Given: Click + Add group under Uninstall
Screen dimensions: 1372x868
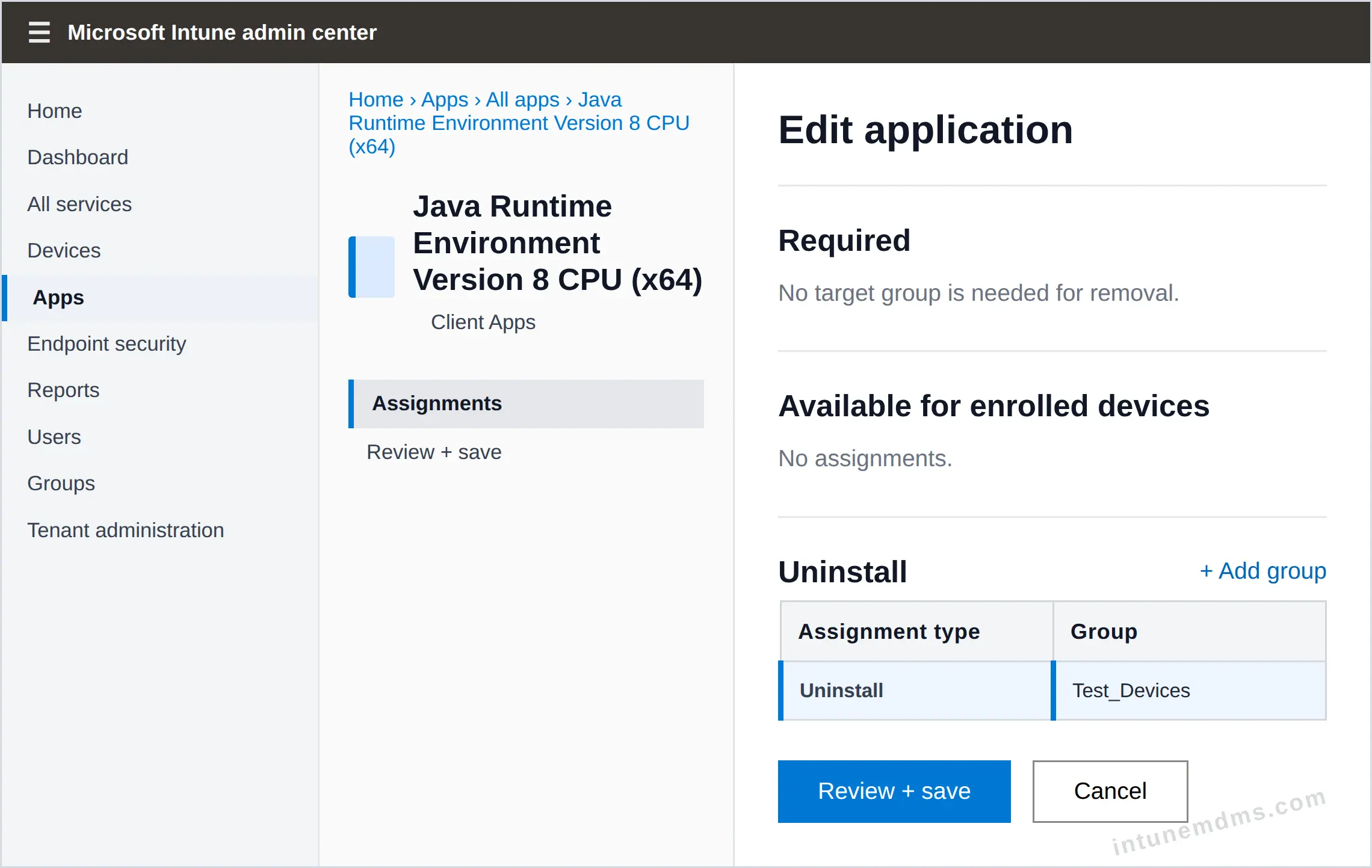Looking at the screenshot, I should [1262, 570].
